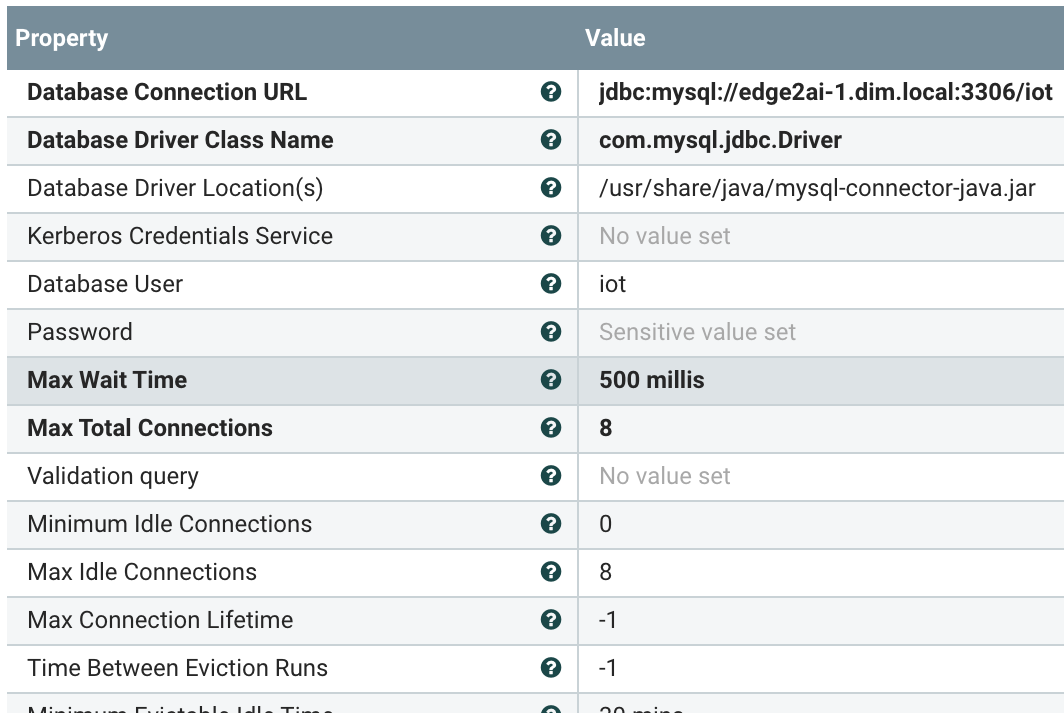This screenshot has height=713, width=1064.
Task: Edit the Sensitive value set password field
Action: [697, 332]
